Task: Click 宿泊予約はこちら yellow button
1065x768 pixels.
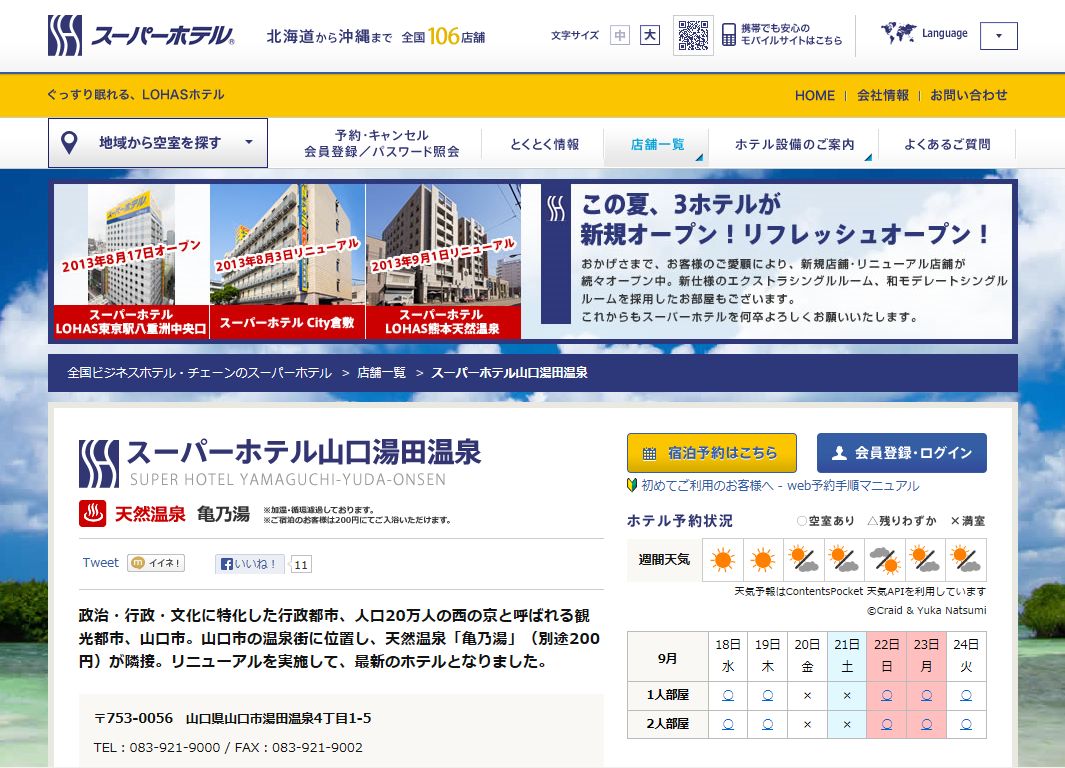Action: coord(712,453)
